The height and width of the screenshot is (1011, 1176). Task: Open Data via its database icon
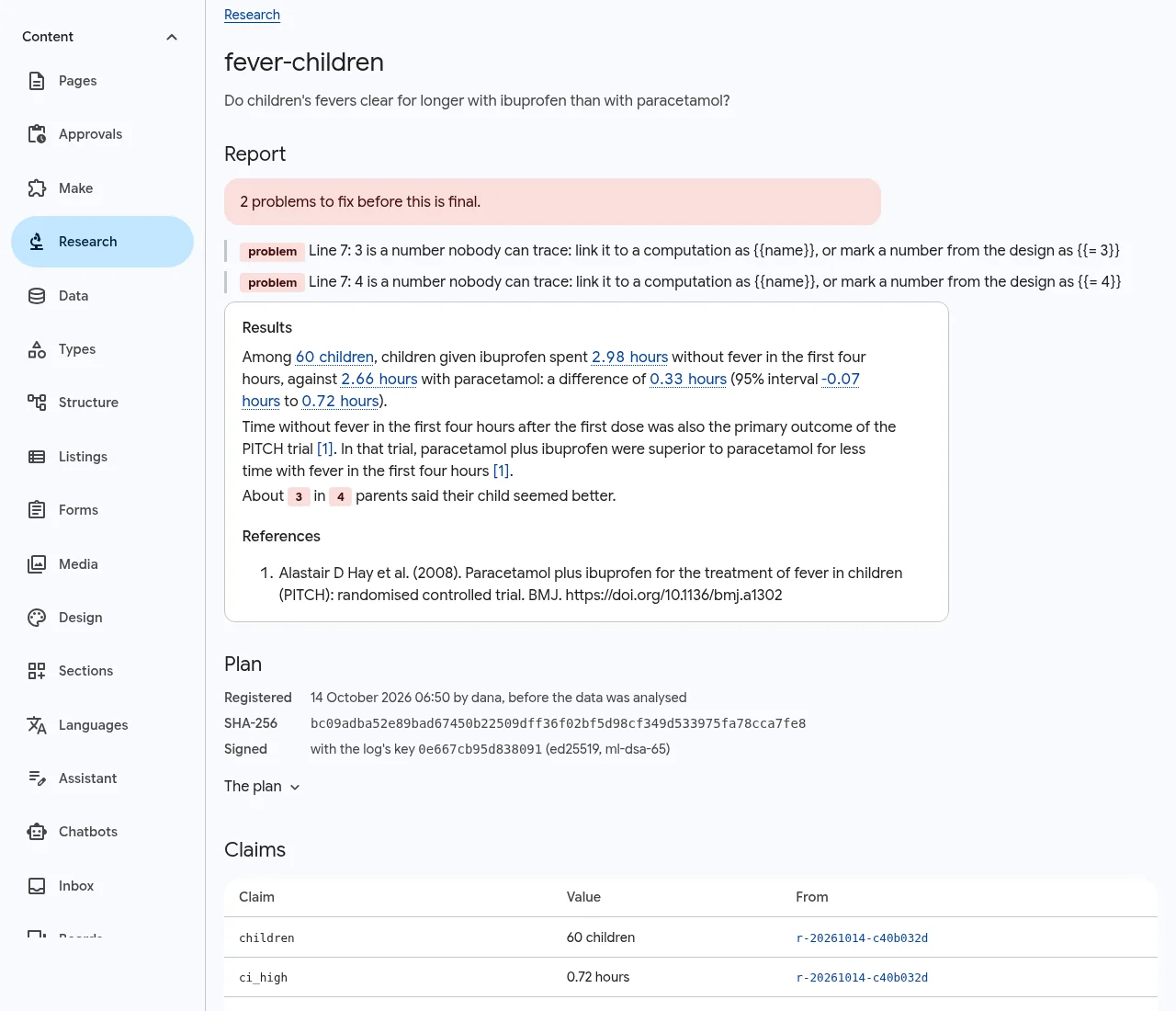[x=37, y=296]
